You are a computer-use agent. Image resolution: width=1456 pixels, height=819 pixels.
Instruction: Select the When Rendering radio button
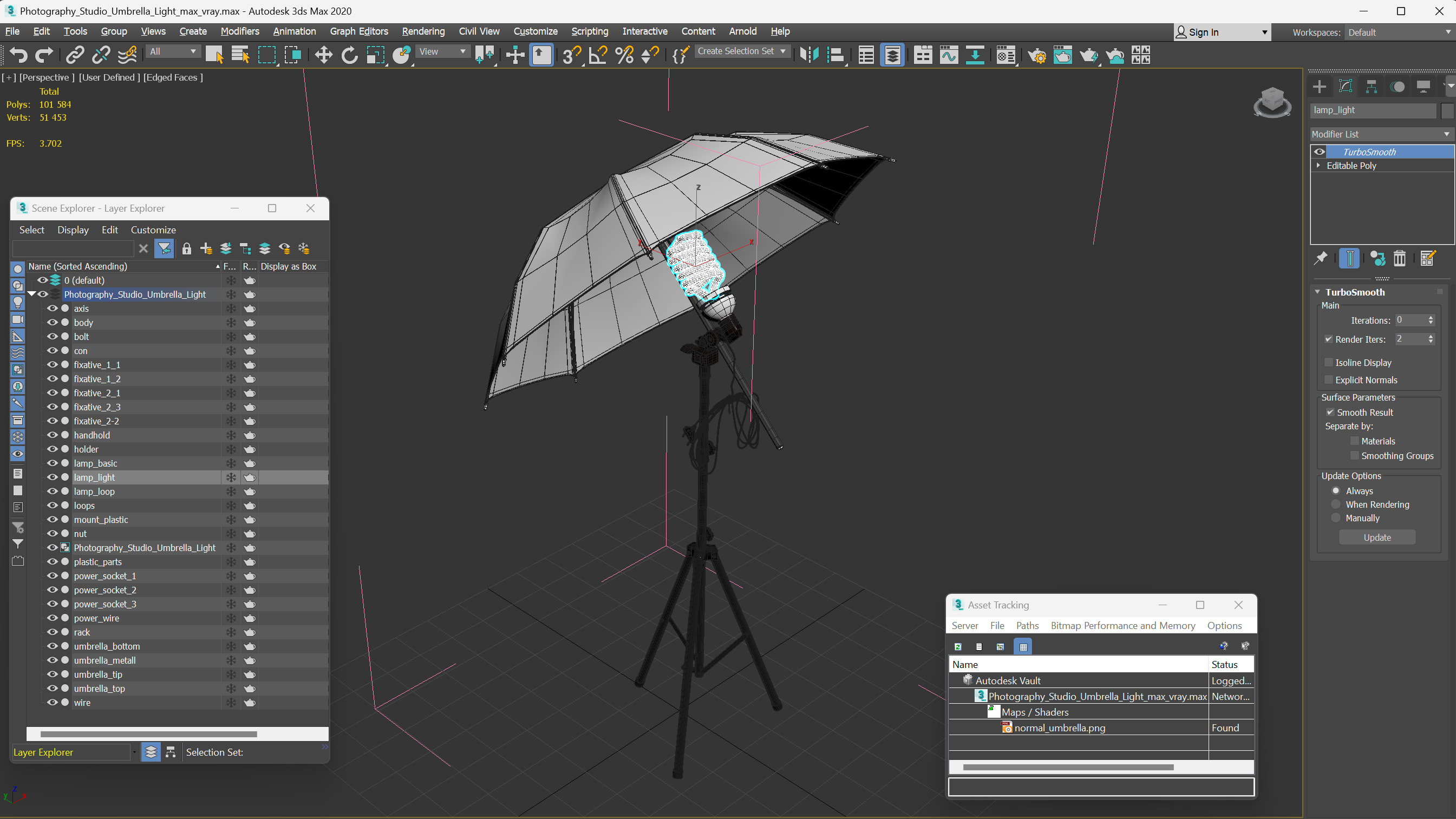pyautogui.click(x=1336, y=504)
